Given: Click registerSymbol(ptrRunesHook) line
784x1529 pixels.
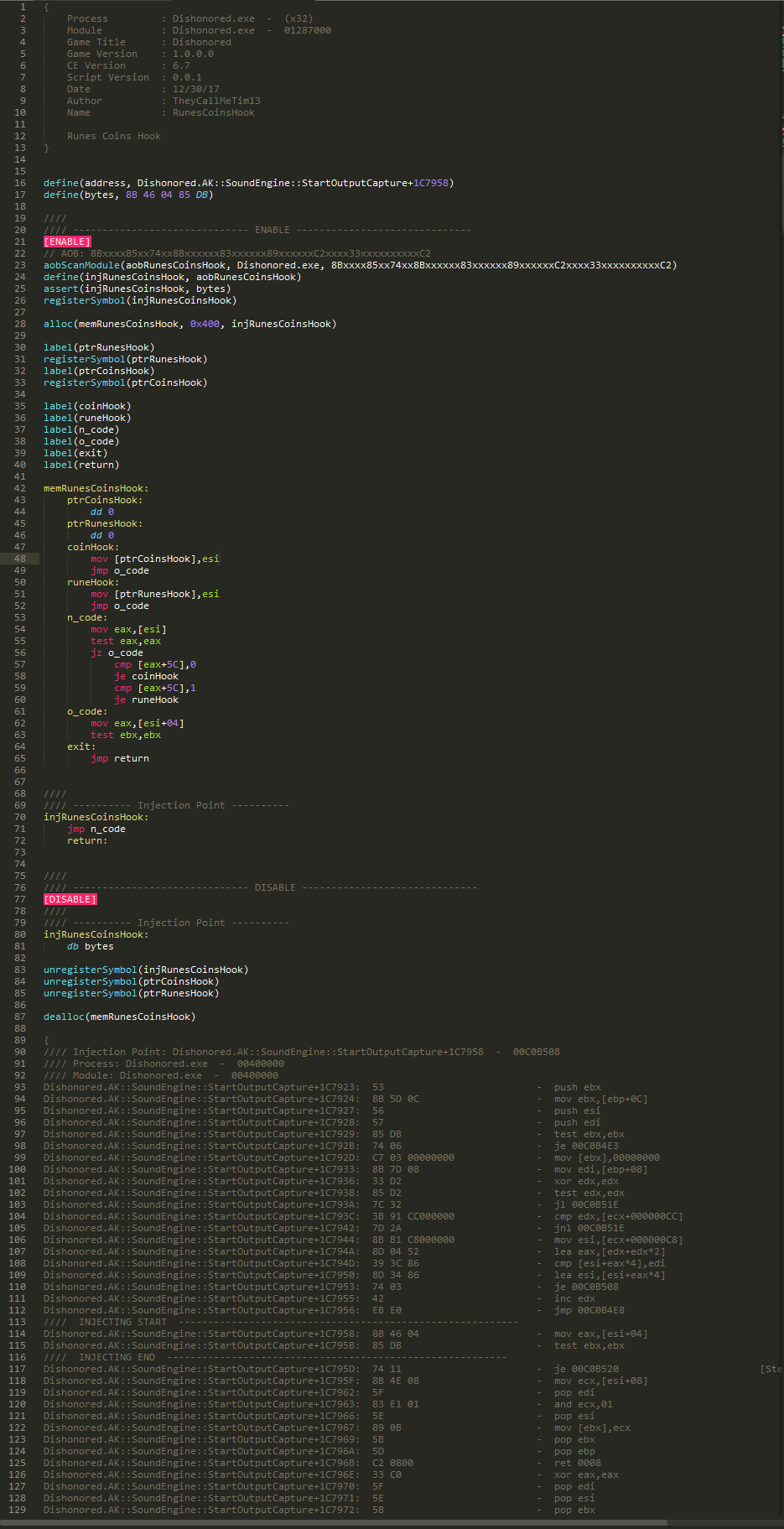Looking at the screenshot, I should tap(125, 359).
